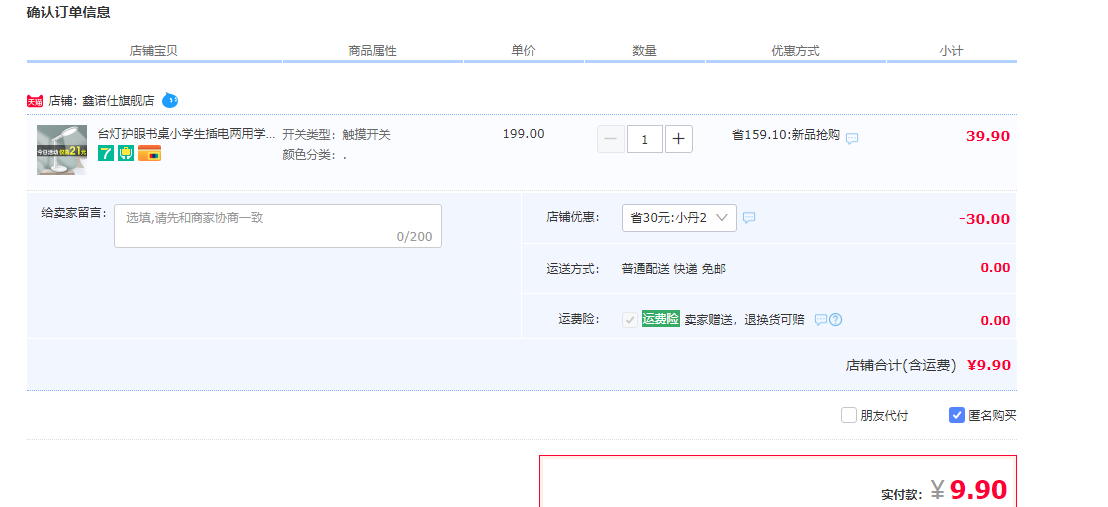
Task: Click comment icon after 退换货可赔
Action: point(820,320)
